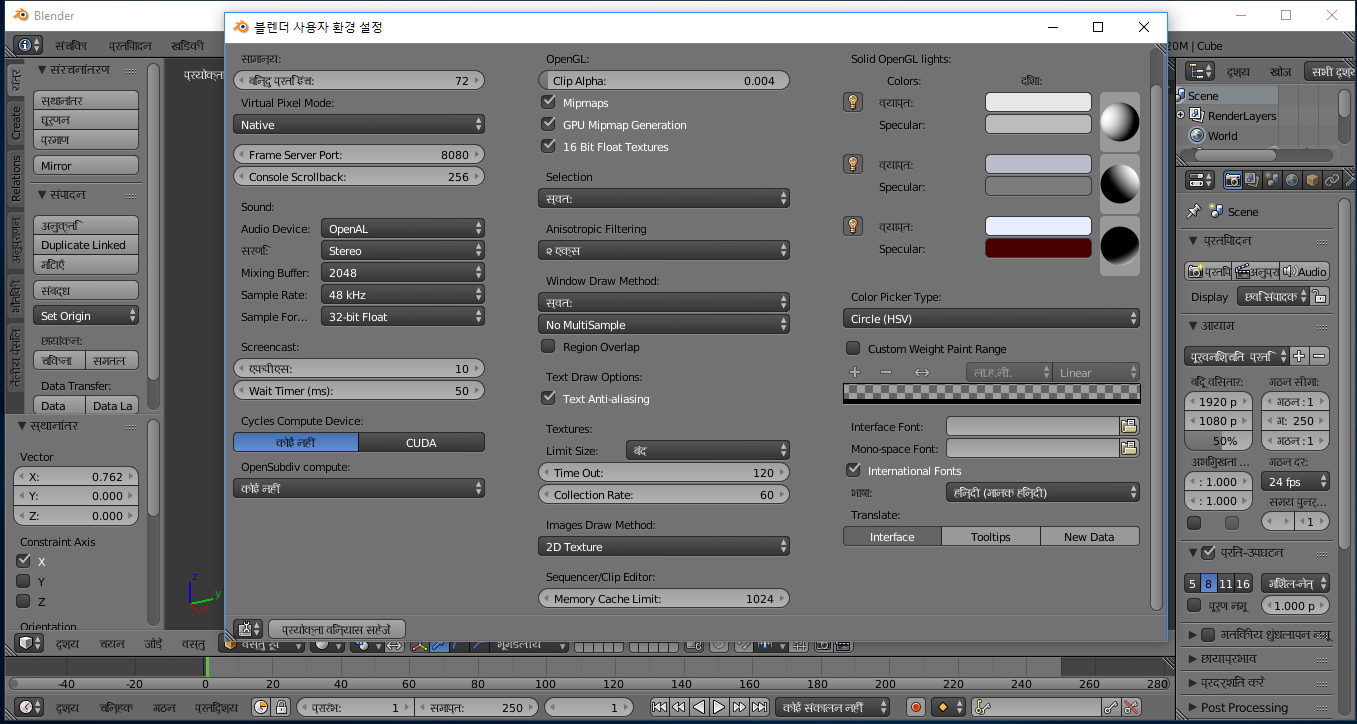Image resolution: width=1357 pixels, height=724 pixels.
Task: Click the Data Transfer Data button
Action: (x=58, y=405)
